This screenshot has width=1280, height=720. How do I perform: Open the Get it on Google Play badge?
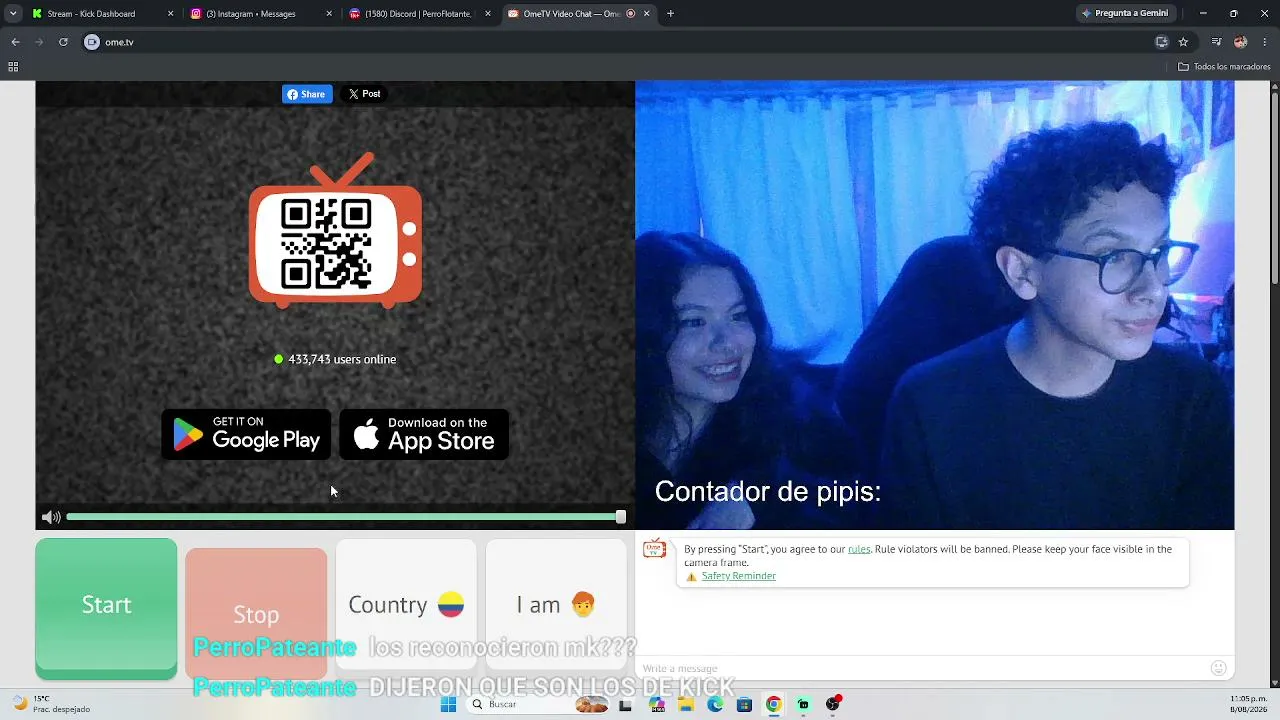(x=246, y=435)
